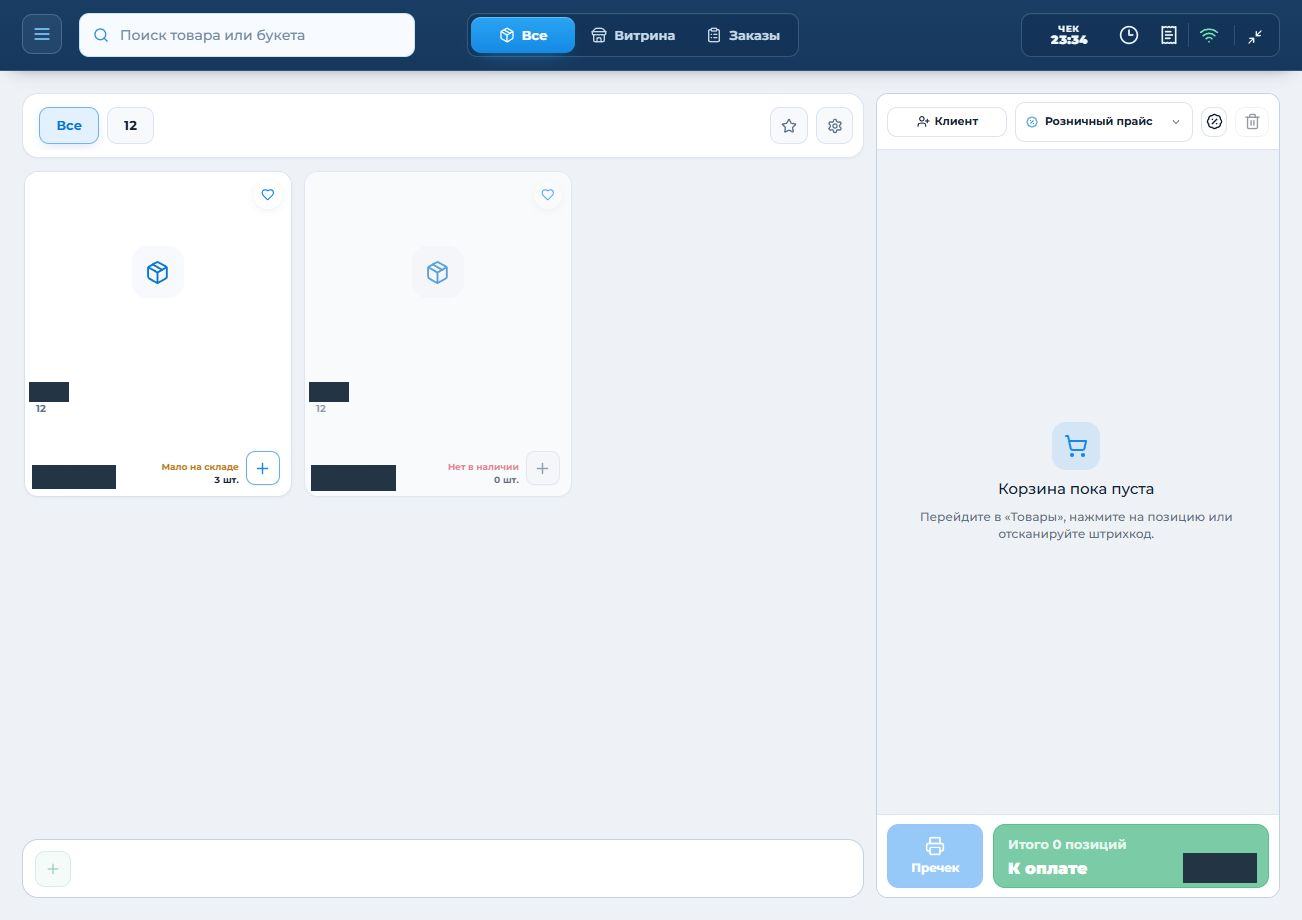The height and width of the screenshot is (920, 1302).
Task: Clear cart with the trash icon
Action: [x=1252, y=122]
